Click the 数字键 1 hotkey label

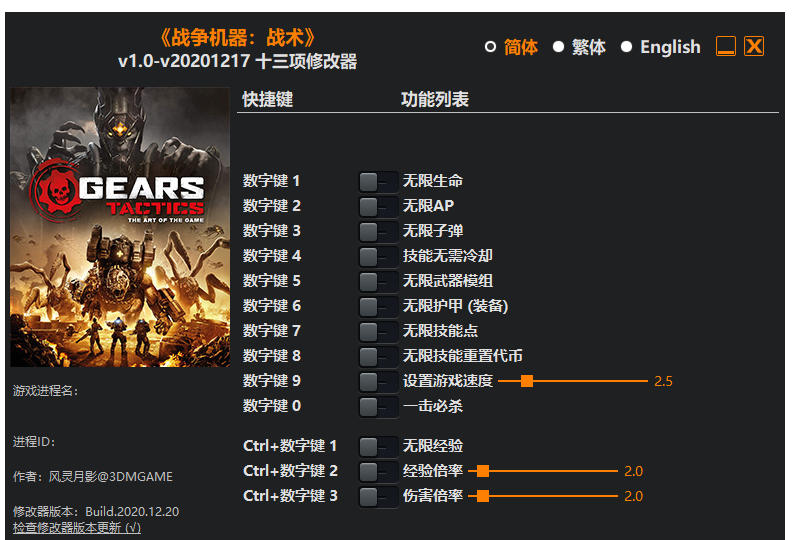(271, 181)
